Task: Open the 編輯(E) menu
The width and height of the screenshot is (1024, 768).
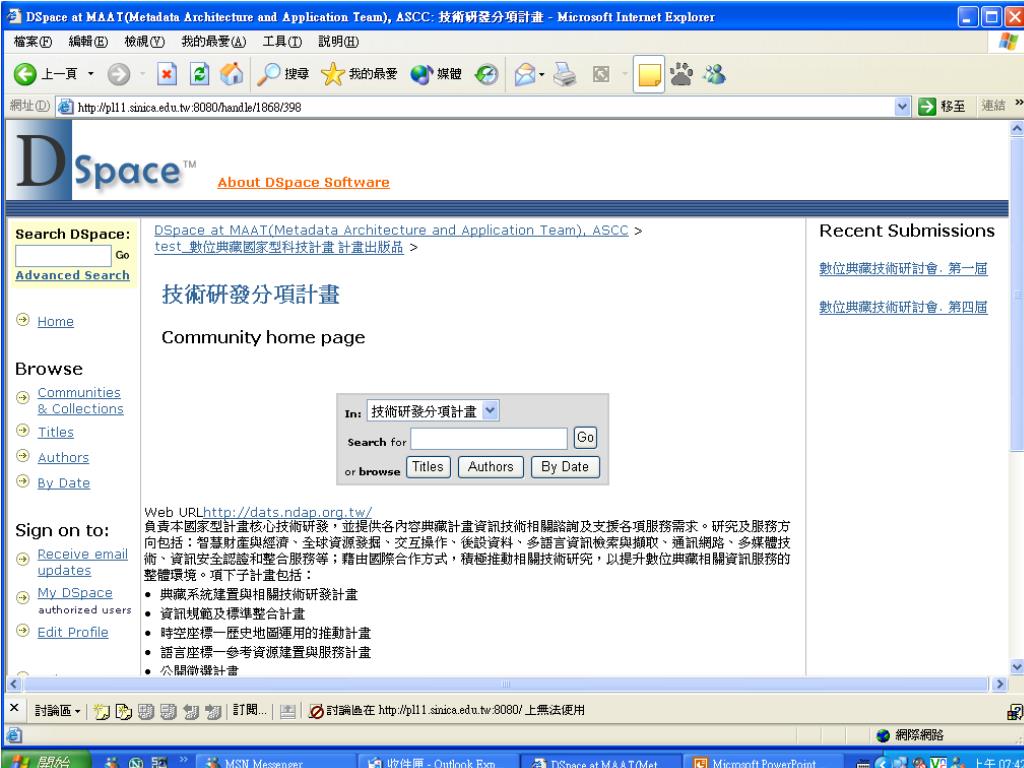Action: 88,42
